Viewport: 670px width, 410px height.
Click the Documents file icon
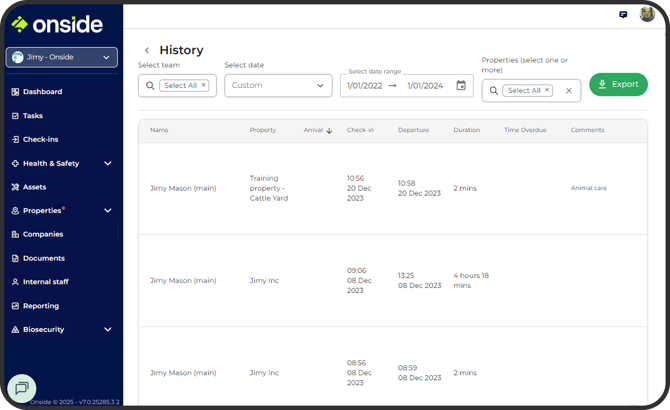[15, 258]
